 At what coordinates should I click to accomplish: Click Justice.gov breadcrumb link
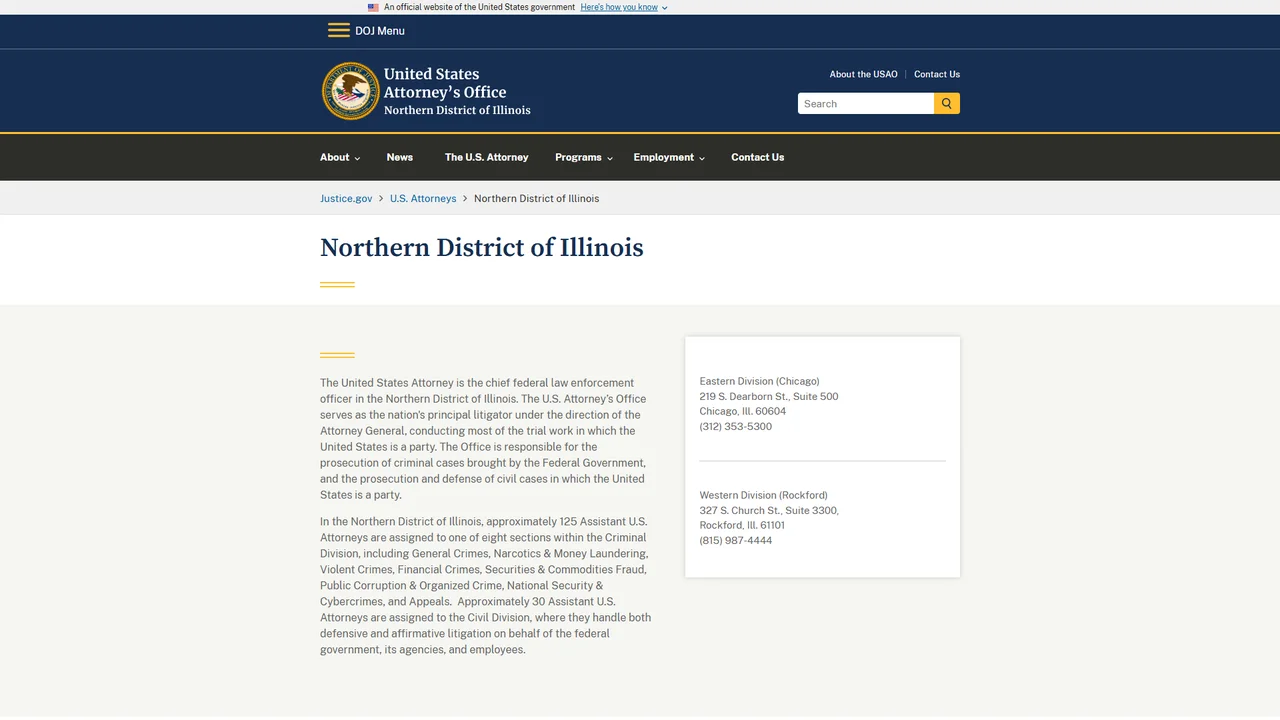tap(346, 198)
